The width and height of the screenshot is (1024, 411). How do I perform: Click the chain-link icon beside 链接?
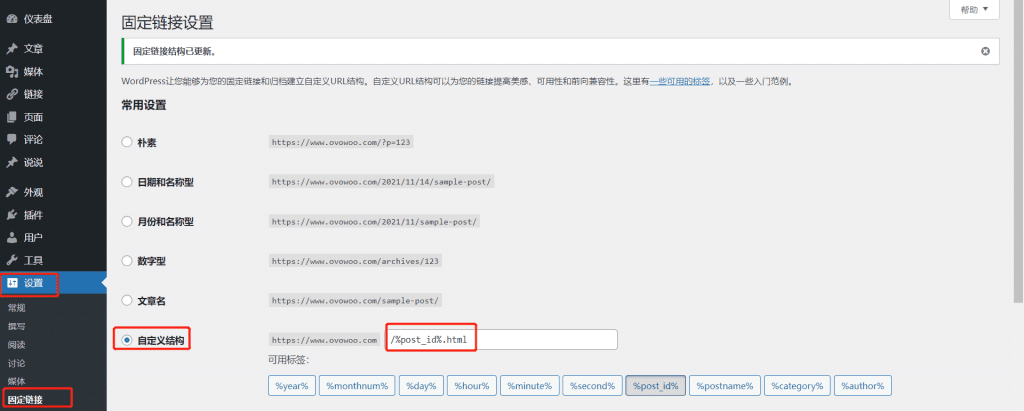point(11,95)
